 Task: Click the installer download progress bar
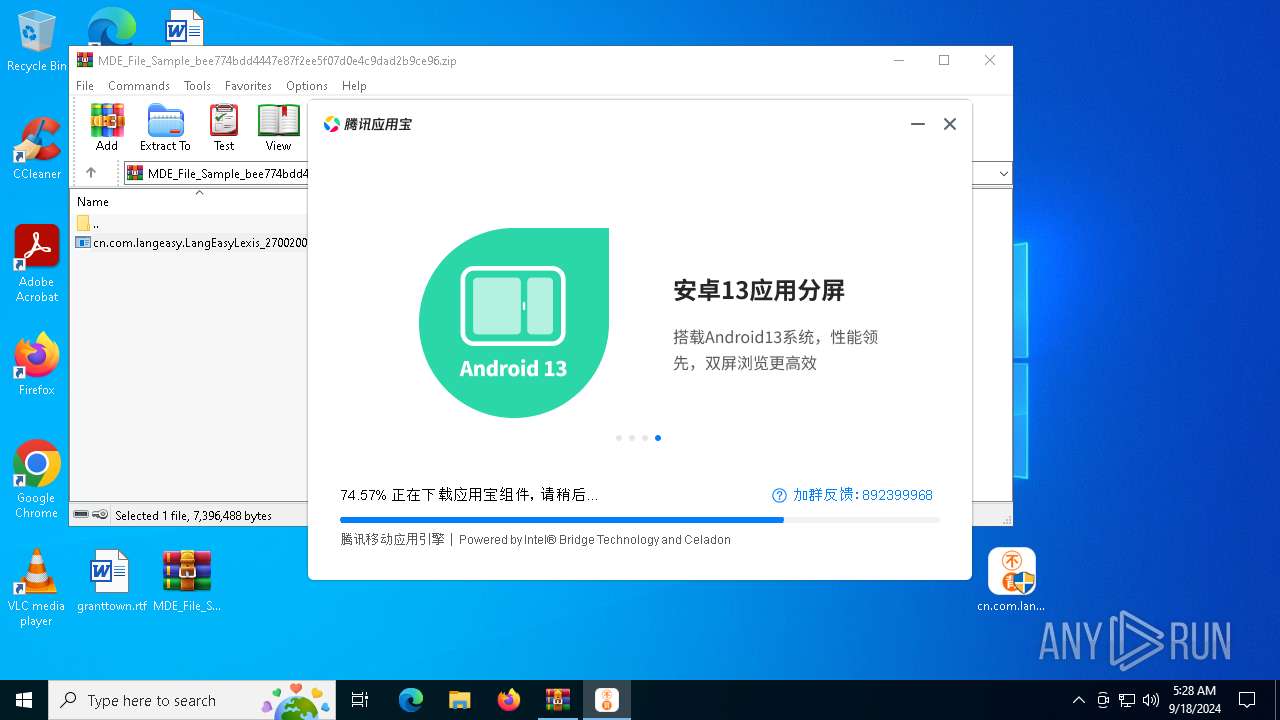tap(640, 520)
